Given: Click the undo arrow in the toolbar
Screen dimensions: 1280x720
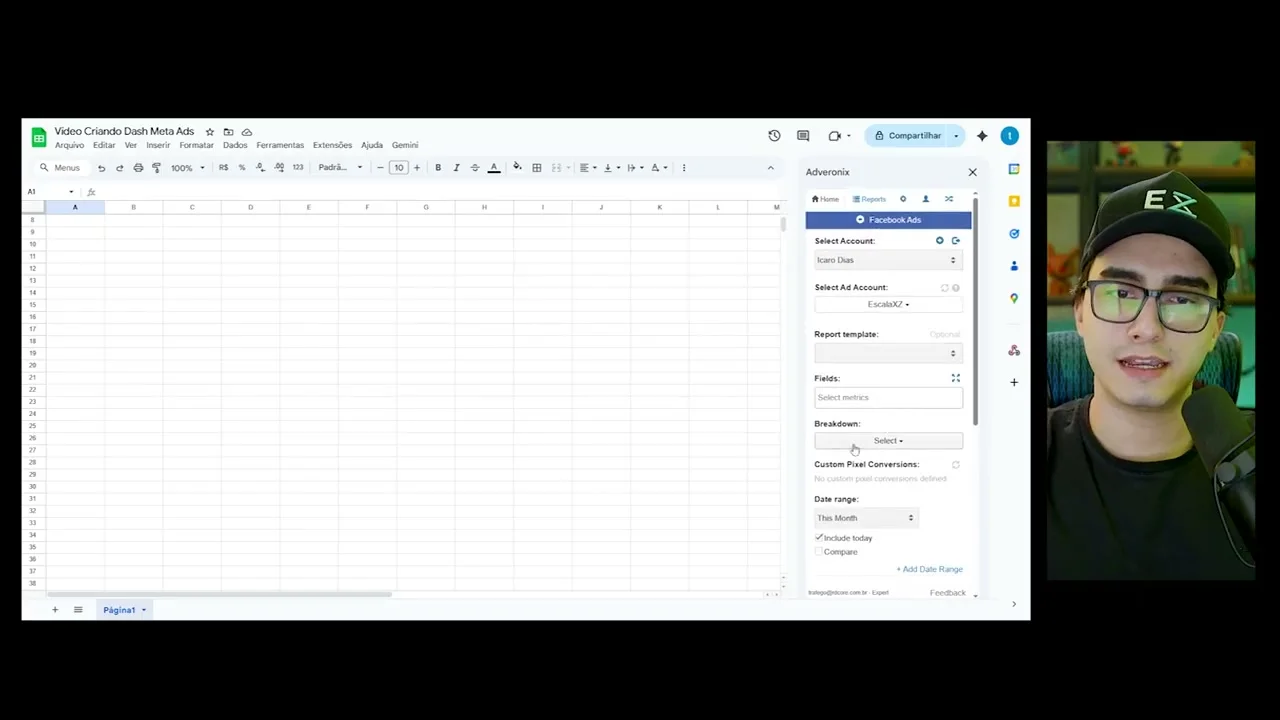Looking at the screenshot, I should pyautogui.click(x=101, y=168).
